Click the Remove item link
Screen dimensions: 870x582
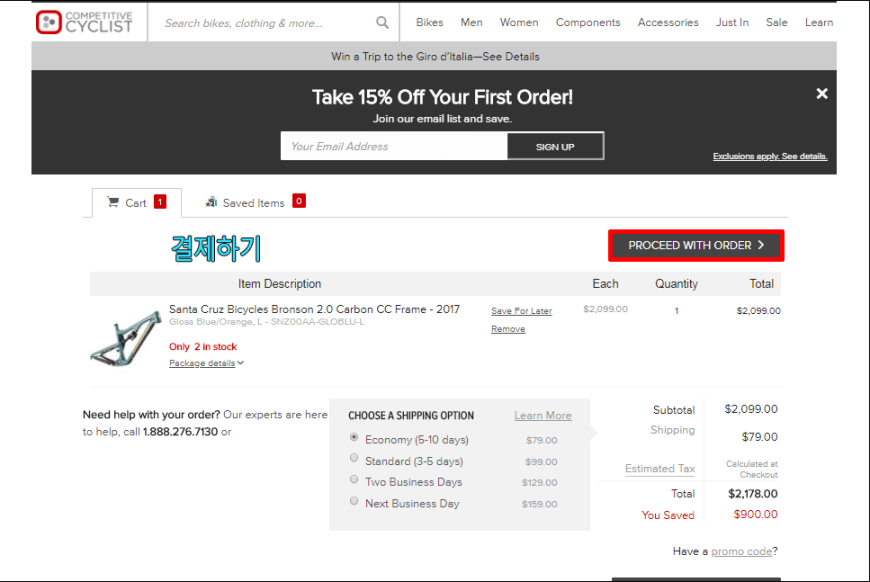point(508,329)
